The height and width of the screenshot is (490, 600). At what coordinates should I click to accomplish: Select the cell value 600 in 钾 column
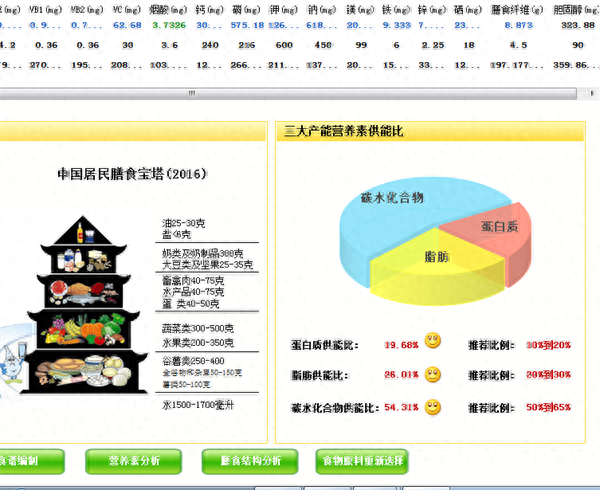click(284, 45)
